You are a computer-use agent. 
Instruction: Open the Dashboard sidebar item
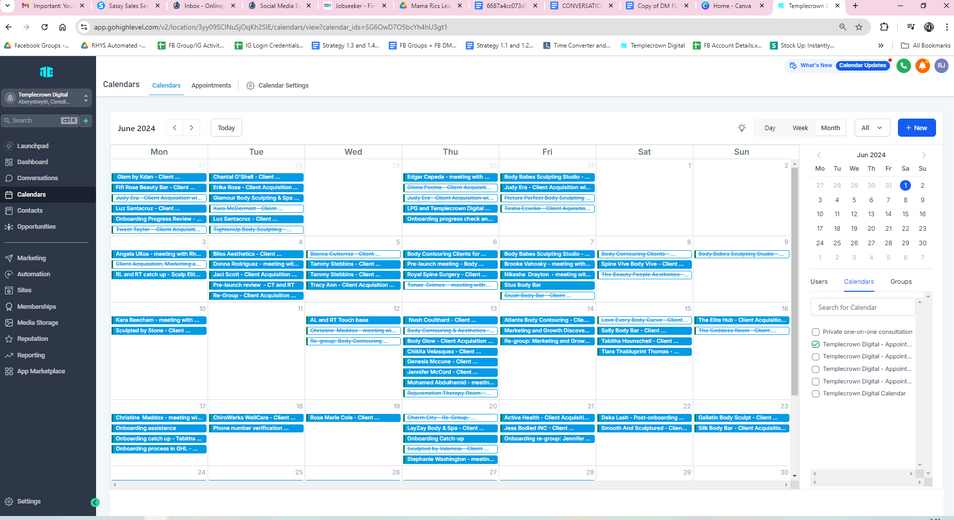point(32,162)
